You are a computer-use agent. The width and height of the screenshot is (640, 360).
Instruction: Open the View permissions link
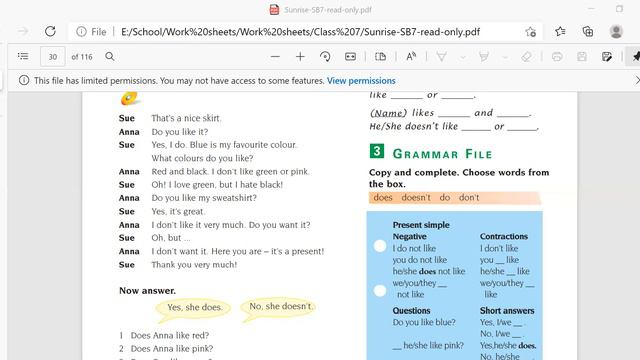click(x=361, y=81)
